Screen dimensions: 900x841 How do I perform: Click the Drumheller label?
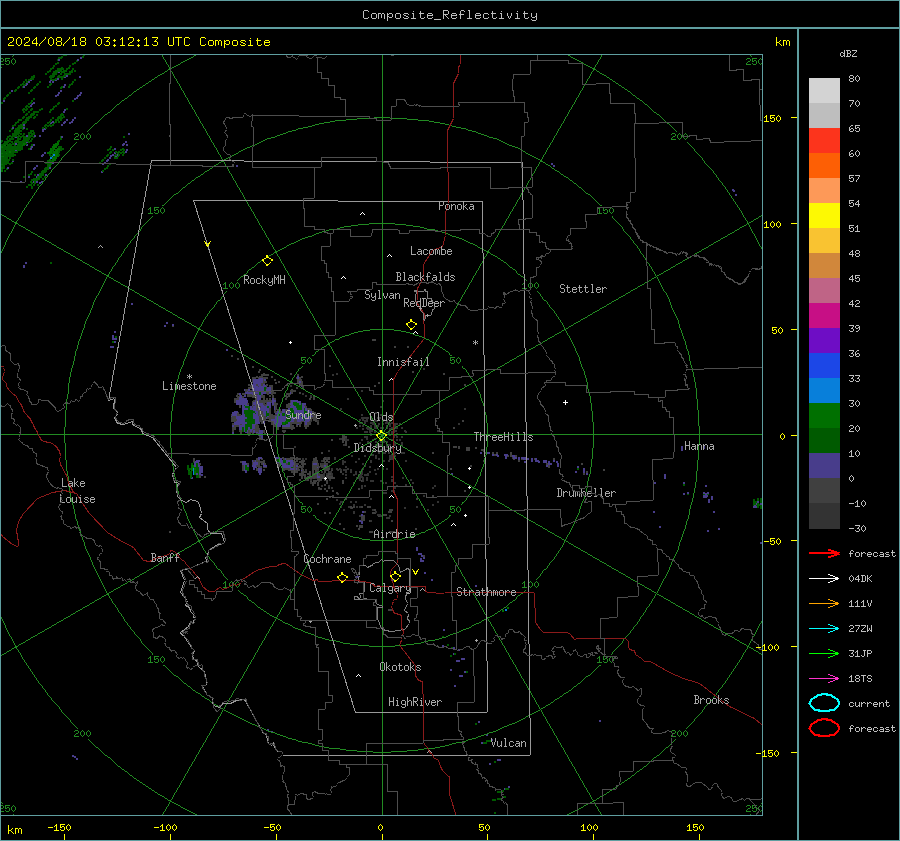[586, 493]
